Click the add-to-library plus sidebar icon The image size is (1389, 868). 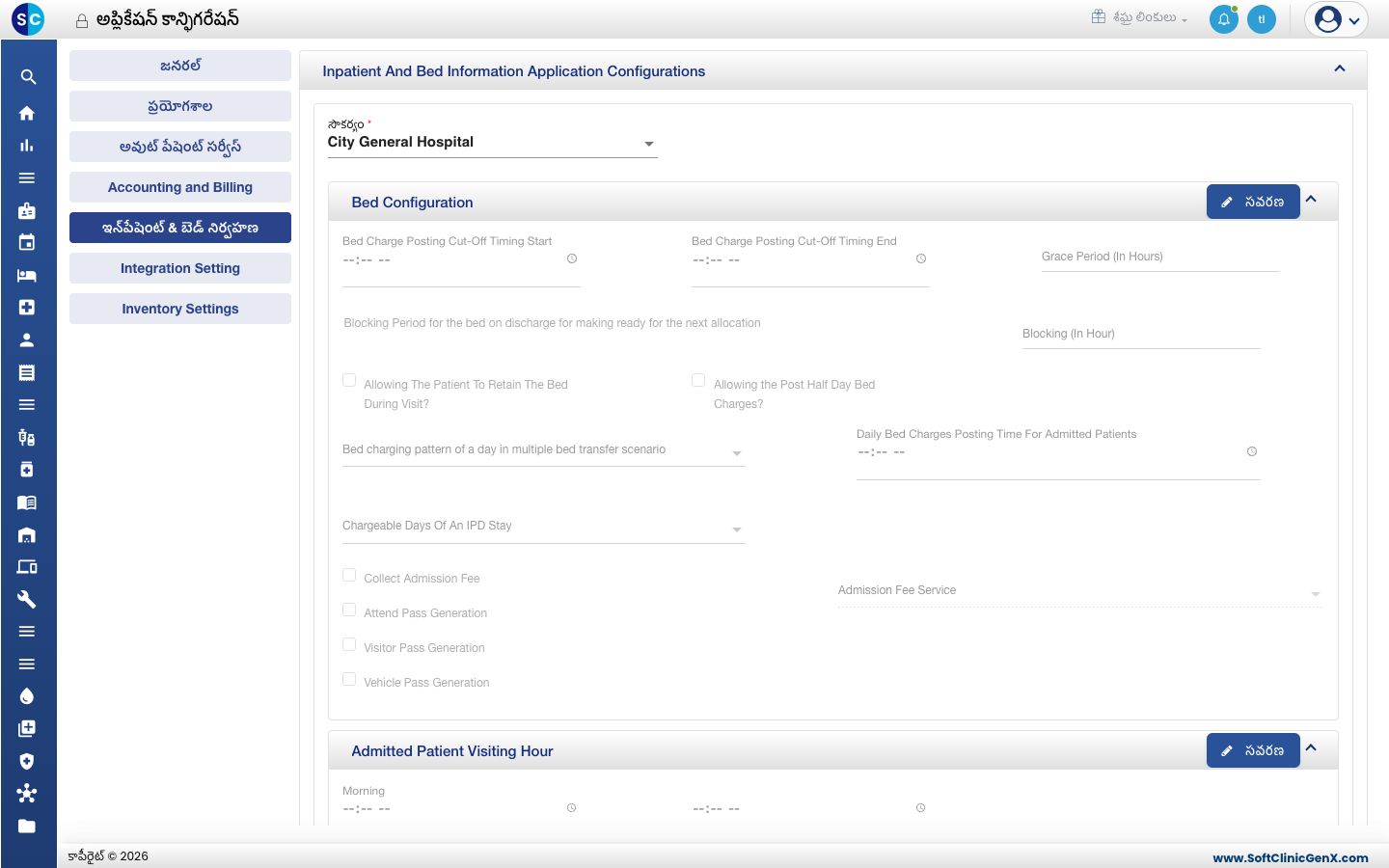[x=27, y=728]
